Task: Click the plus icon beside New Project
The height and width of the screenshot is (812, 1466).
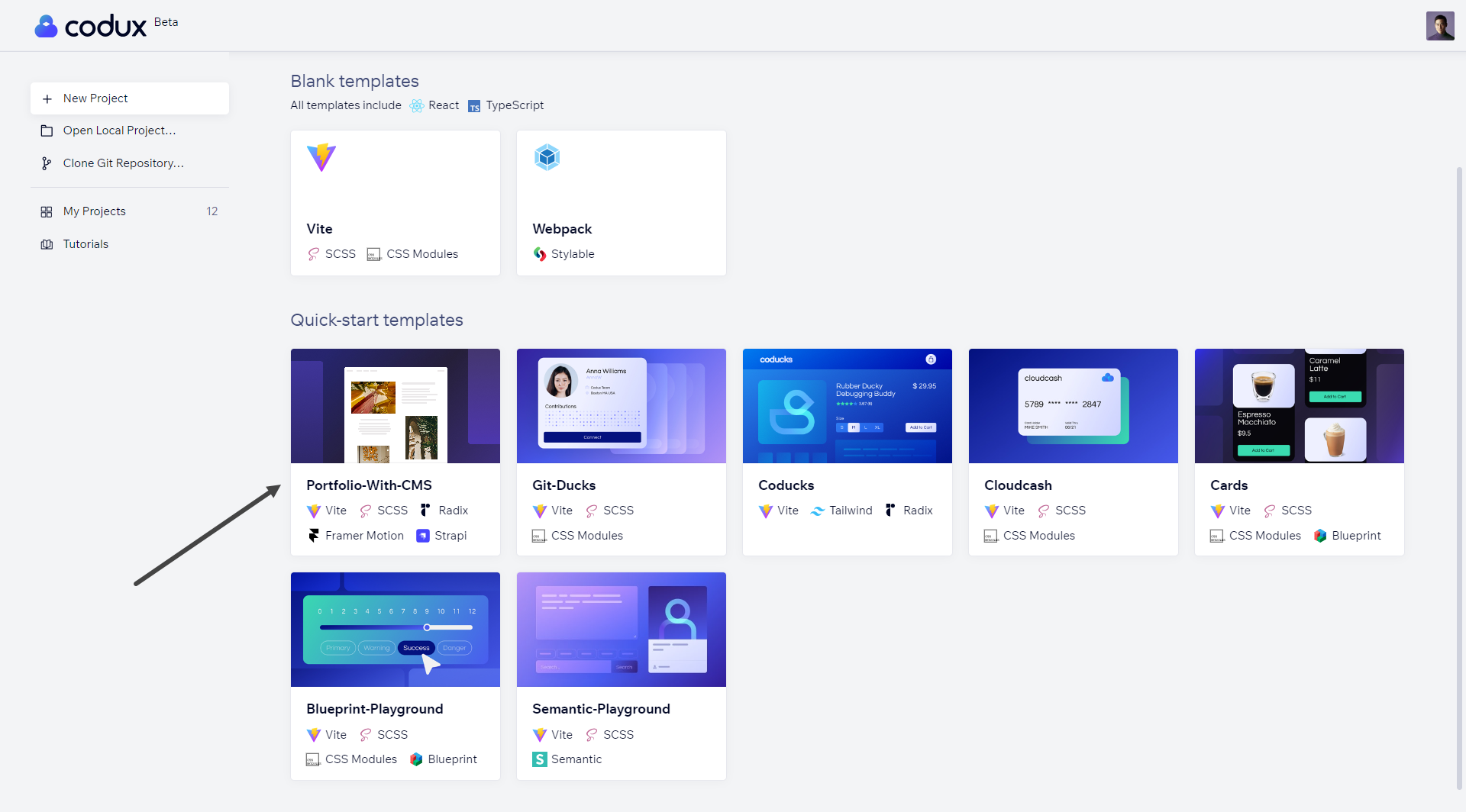Action: pos(47,99)
